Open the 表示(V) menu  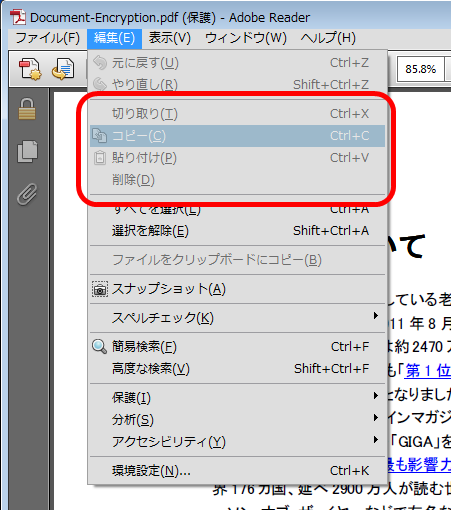(x=170, y=38)
